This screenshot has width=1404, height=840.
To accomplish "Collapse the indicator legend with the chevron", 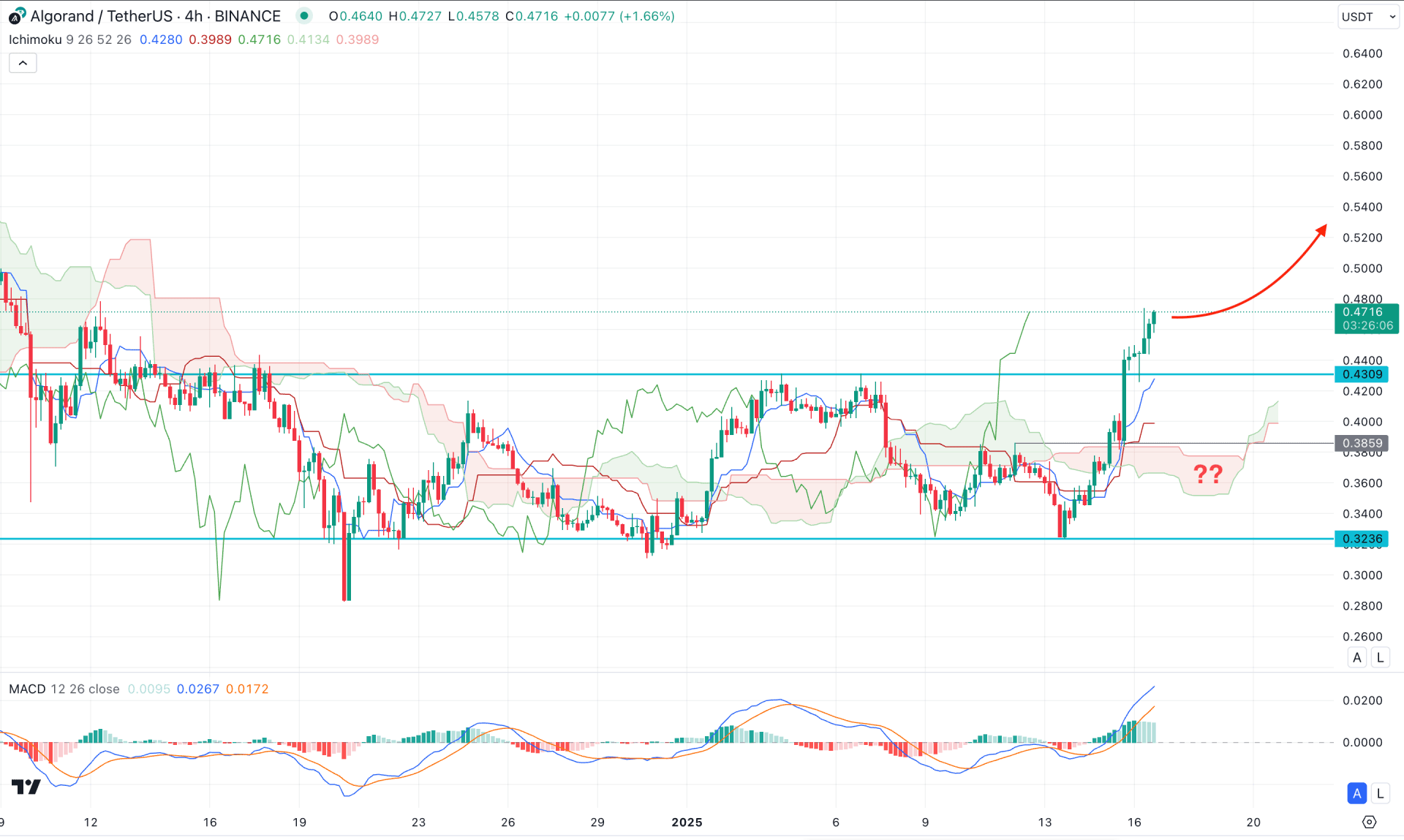I will [x=23, y=64].
